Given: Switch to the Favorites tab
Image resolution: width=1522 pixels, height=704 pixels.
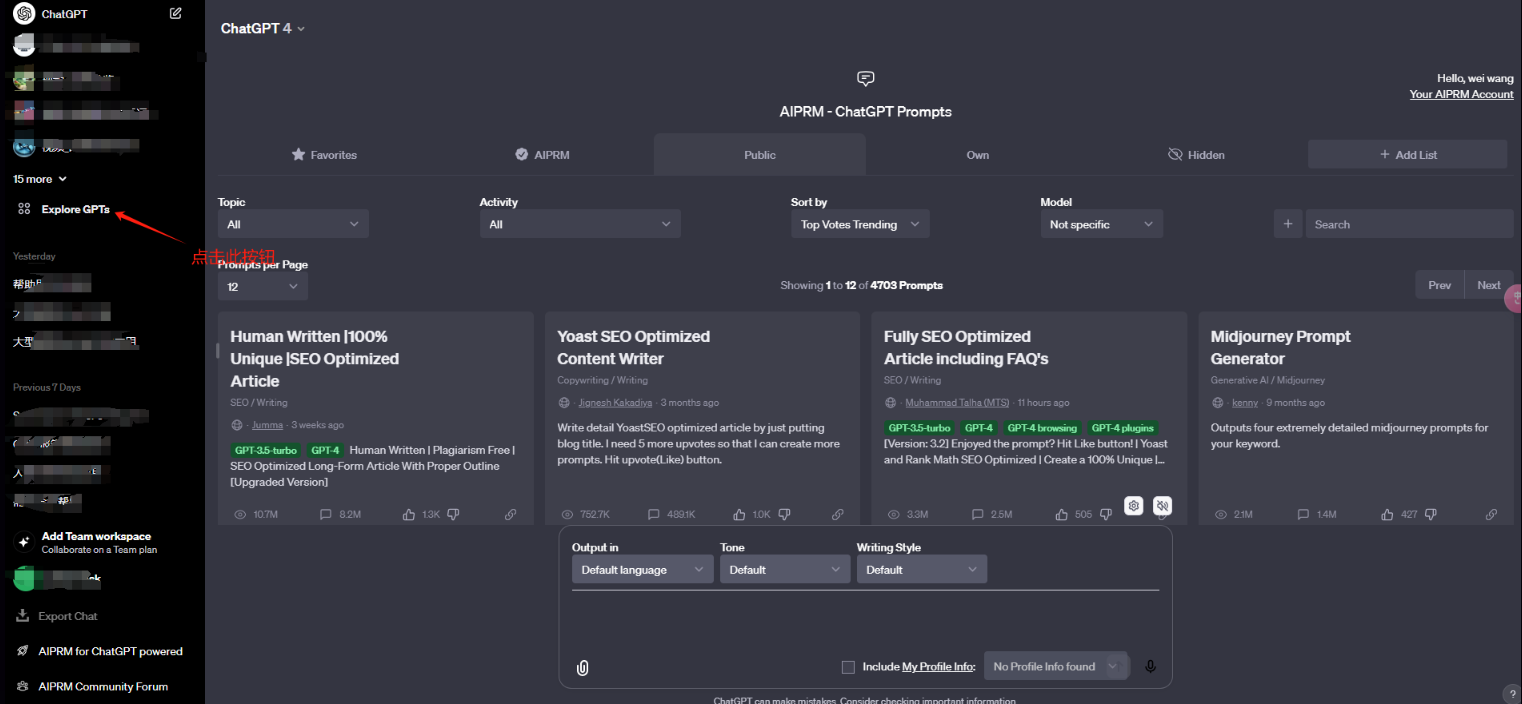Looking at the screenshot, I should (324, 155).
